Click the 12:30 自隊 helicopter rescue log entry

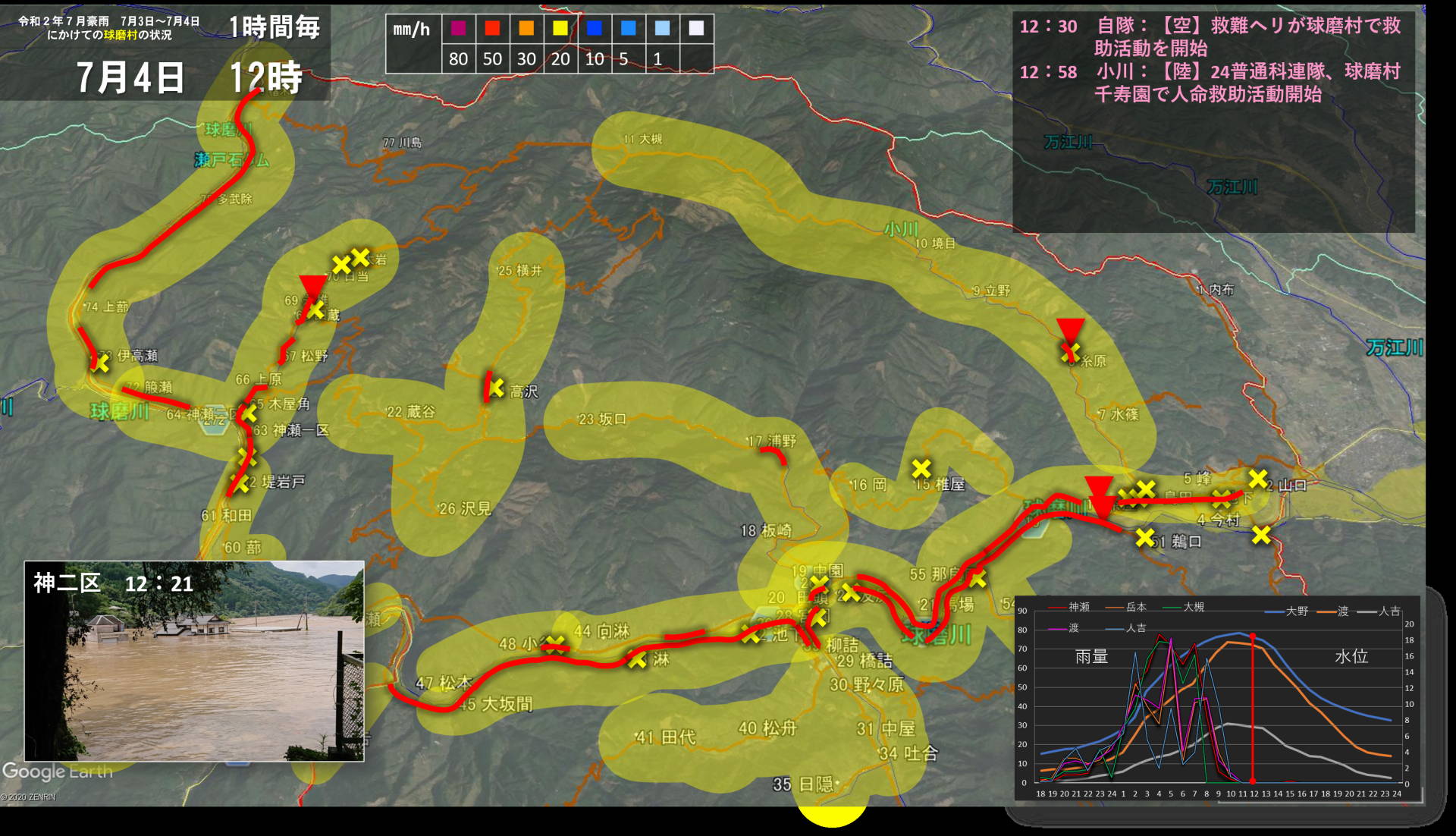pyautogui.click(x=1210, y=36)
